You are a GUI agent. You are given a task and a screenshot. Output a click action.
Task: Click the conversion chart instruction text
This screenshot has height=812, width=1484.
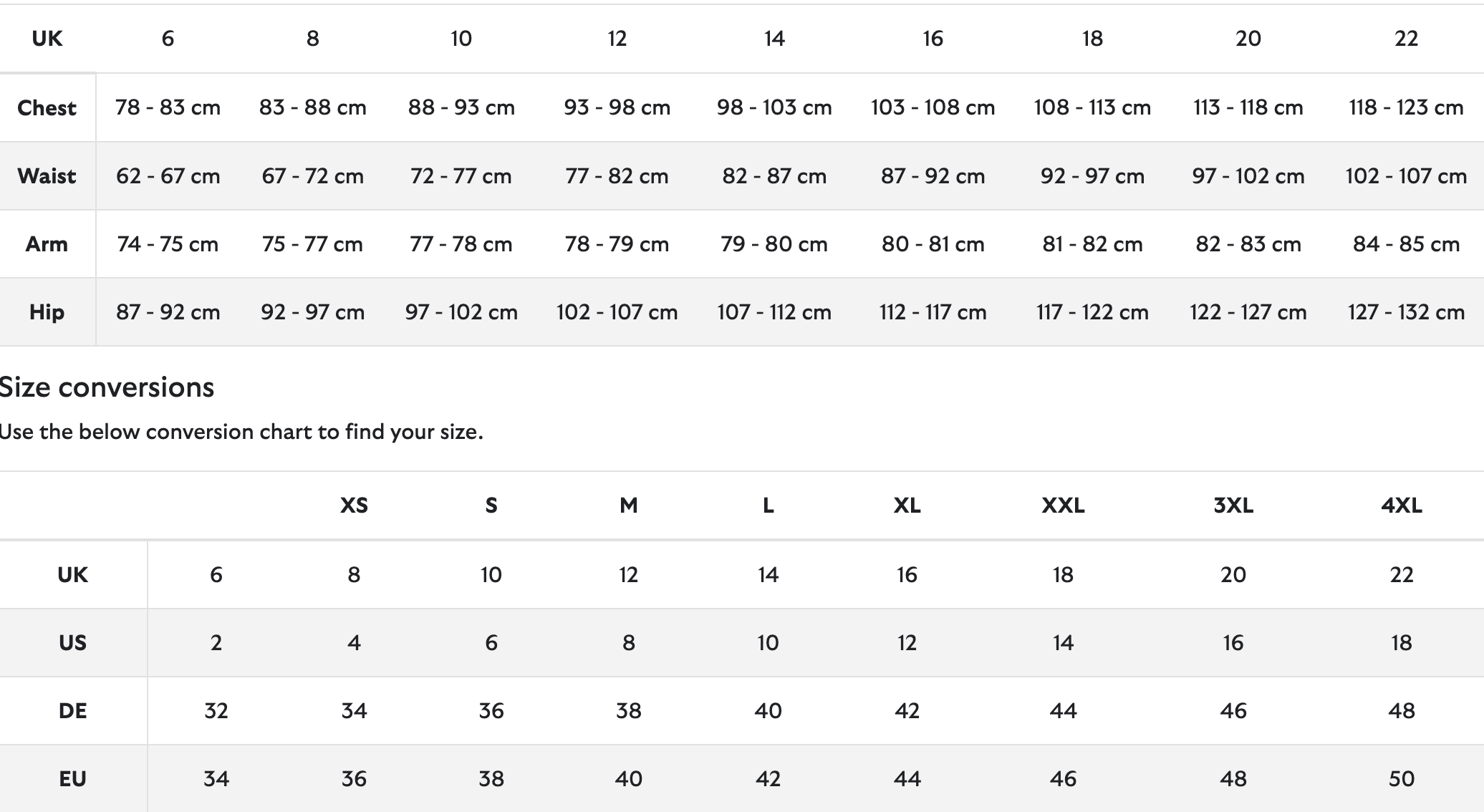click(241, 432)
